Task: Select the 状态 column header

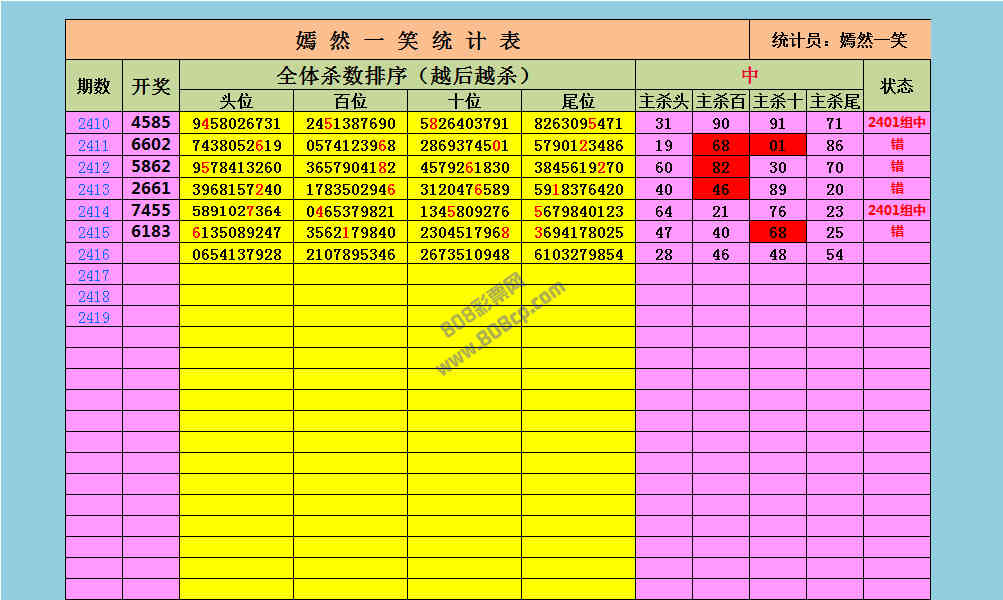Action: click(x=896, y=86)
